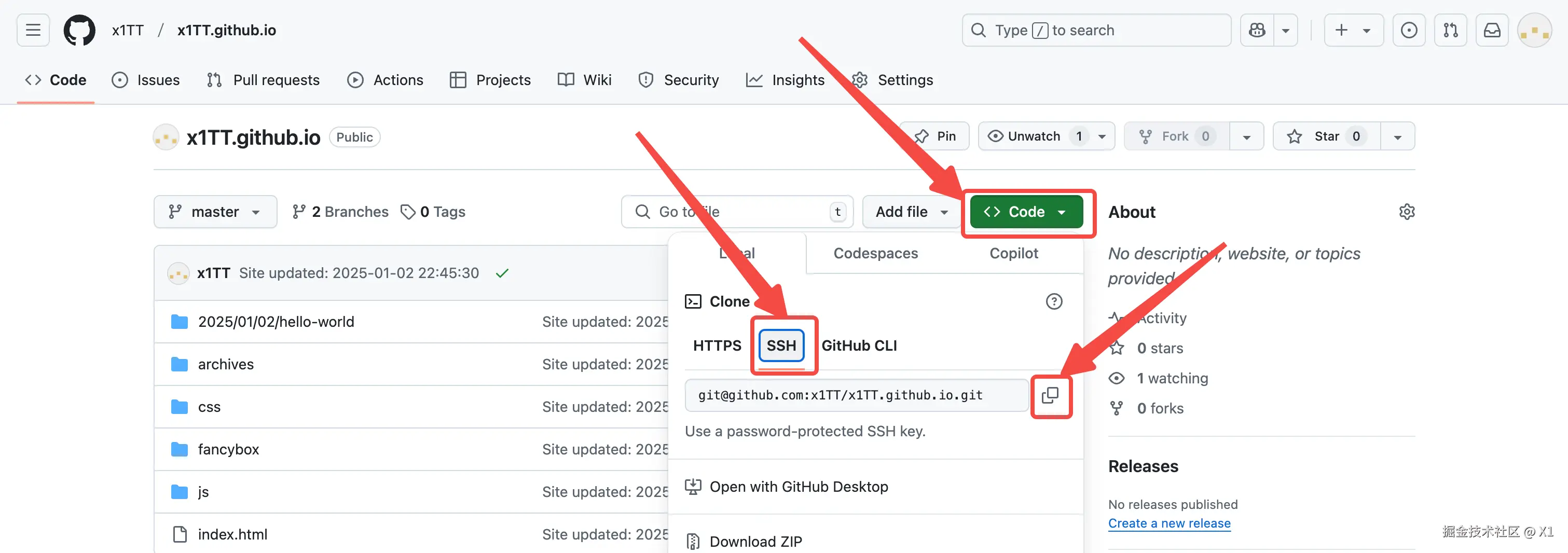Open the 1 watching link
Image resolution: width=1568 pixels, height=553 pixels.
point(1172,378)
